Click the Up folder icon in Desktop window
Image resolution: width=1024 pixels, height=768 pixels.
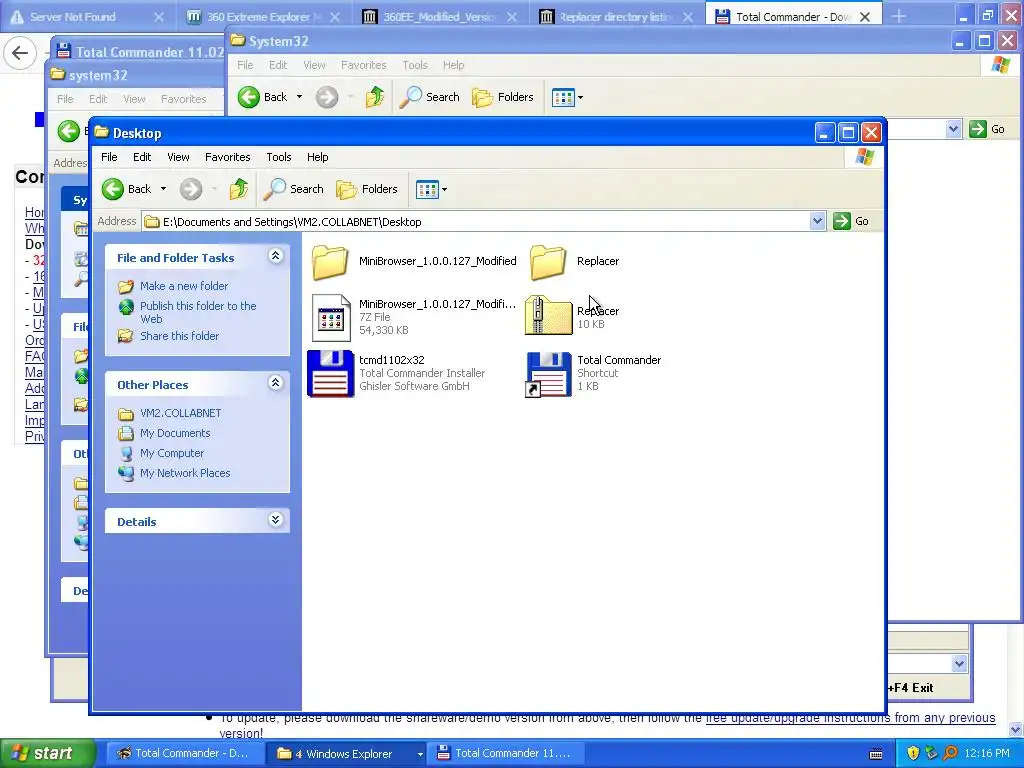click(239, 189)
